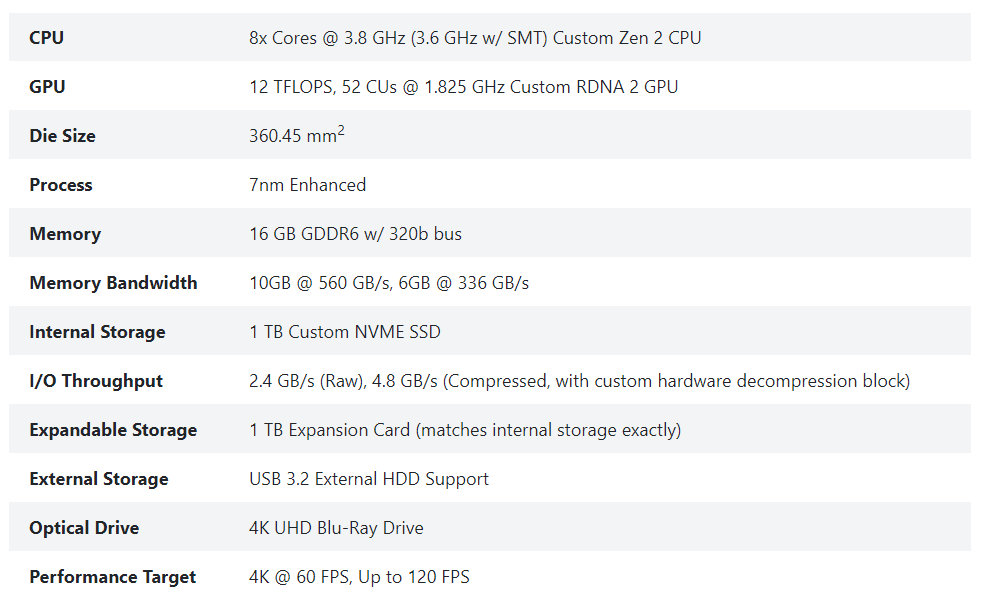Click the Performance Target label

pos(112,577)
